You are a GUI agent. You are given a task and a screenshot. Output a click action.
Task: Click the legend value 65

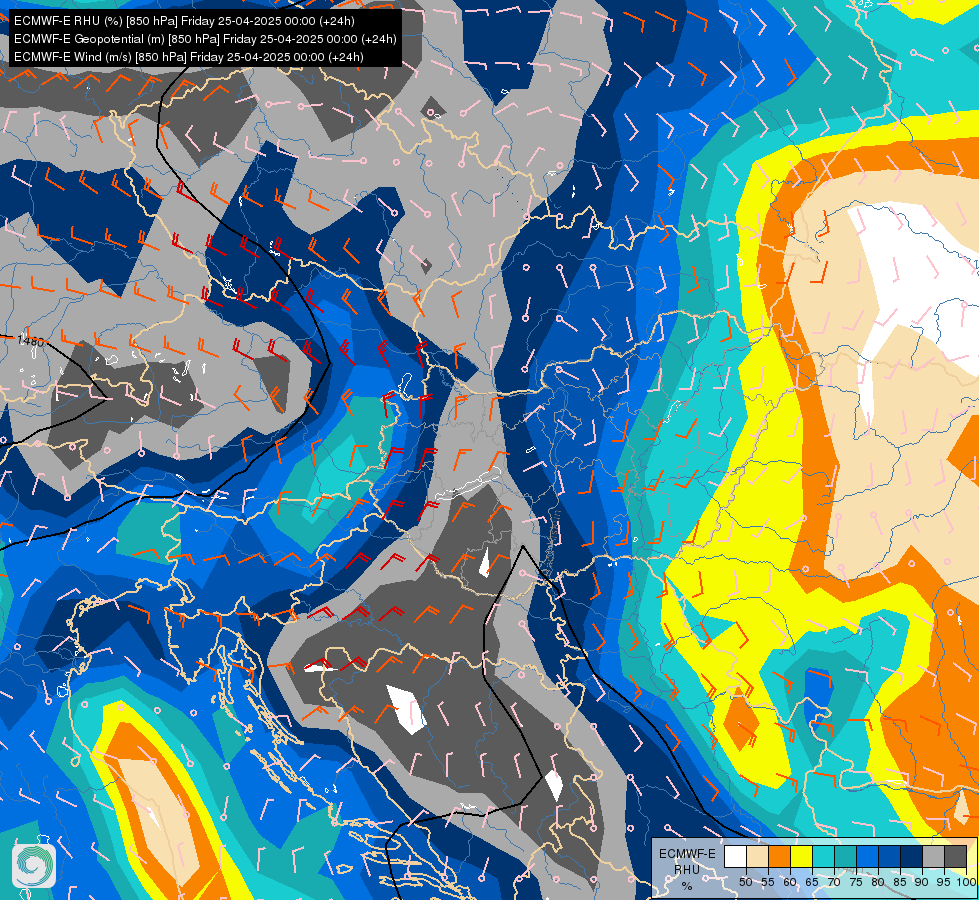pyautogui.click(x=812, y=882)
